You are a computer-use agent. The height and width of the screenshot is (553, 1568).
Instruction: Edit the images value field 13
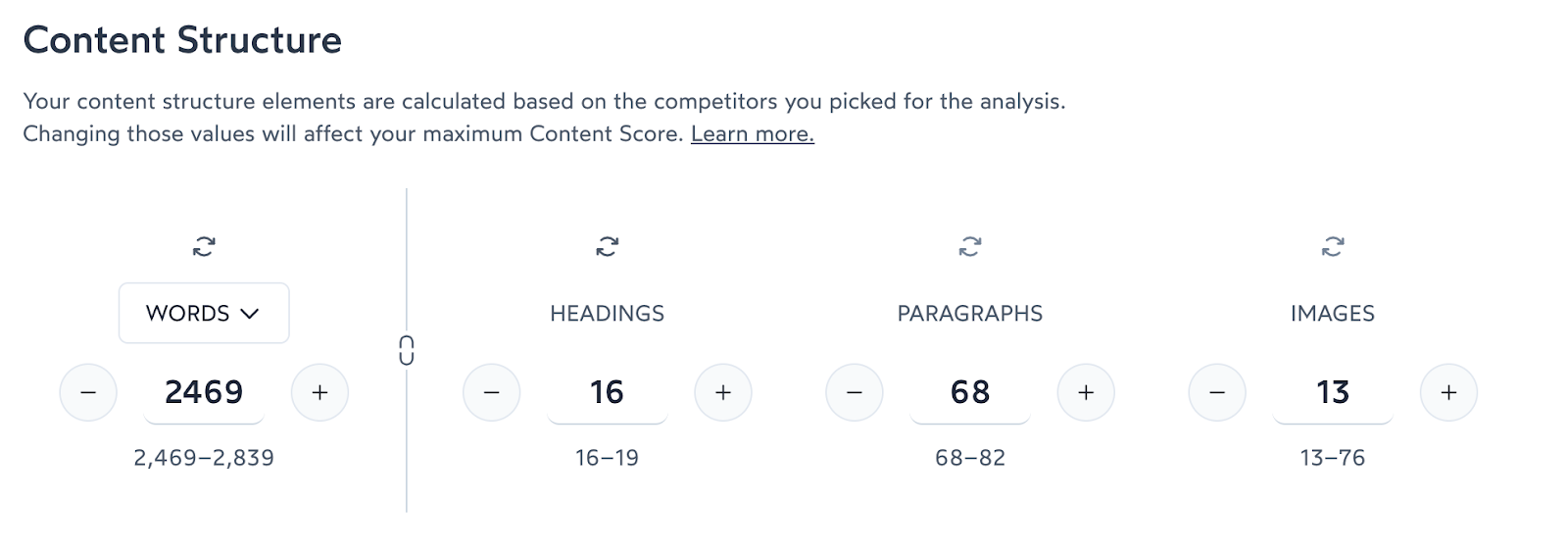tap(1332, 392)
